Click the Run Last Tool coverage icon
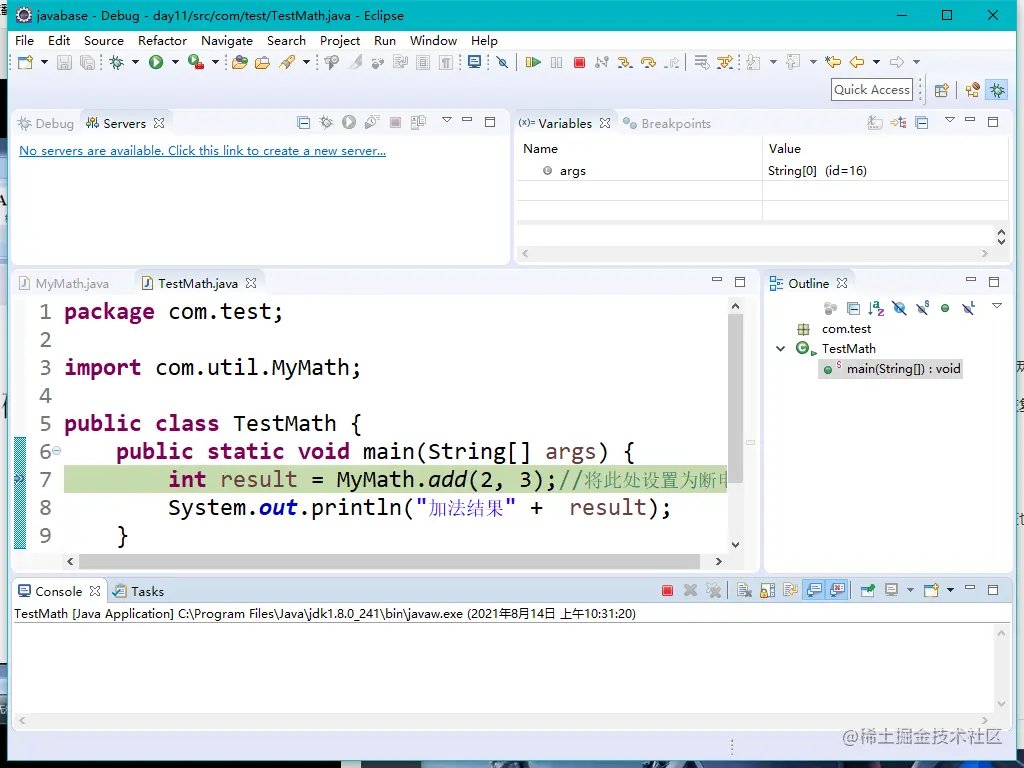Viewport: 1024px width, 768px height. [x=195, y=62]
